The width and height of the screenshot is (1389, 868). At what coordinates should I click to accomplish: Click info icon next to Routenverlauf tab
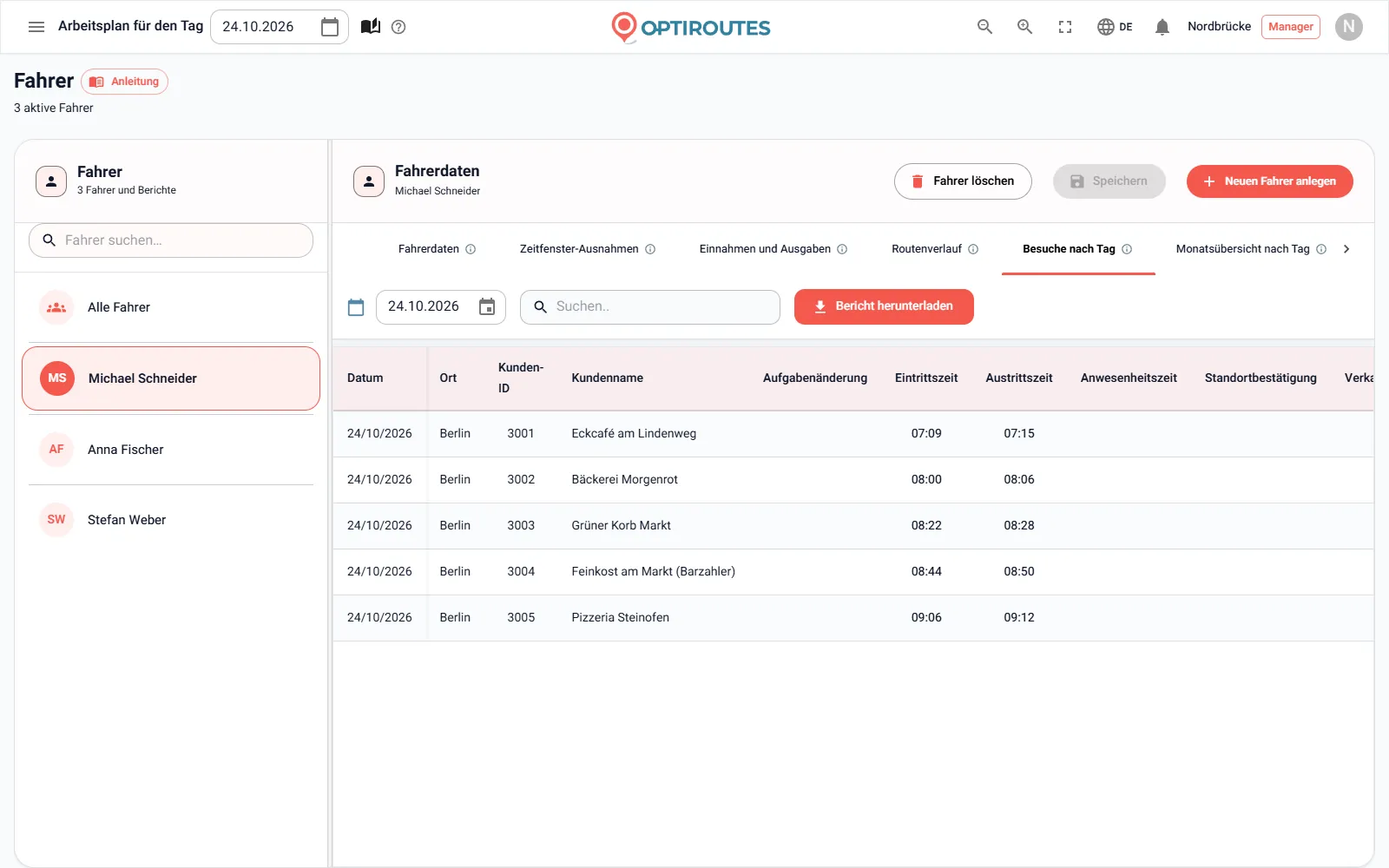[973, 249]
